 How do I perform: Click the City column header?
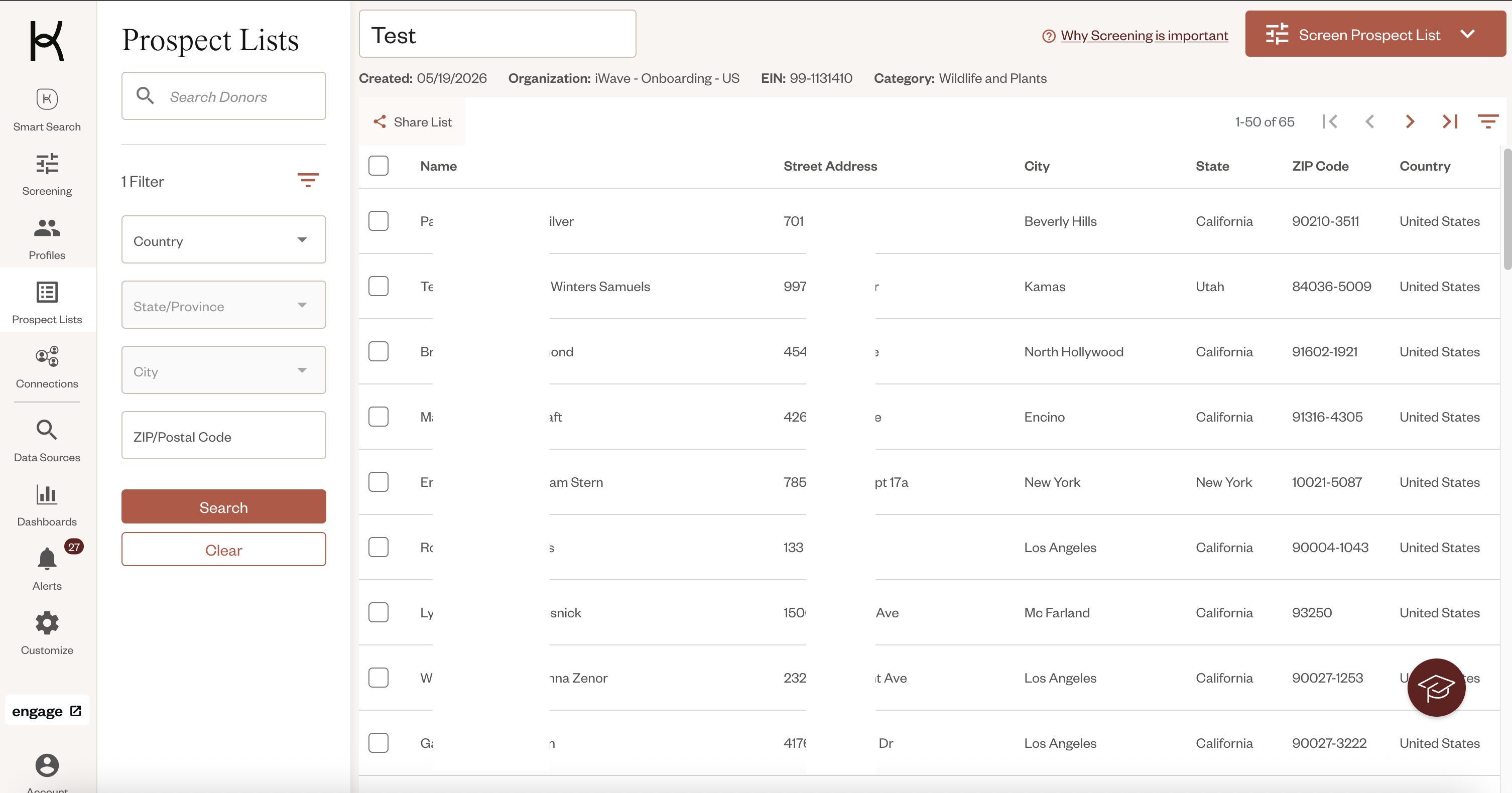[x=1037, y=166]
